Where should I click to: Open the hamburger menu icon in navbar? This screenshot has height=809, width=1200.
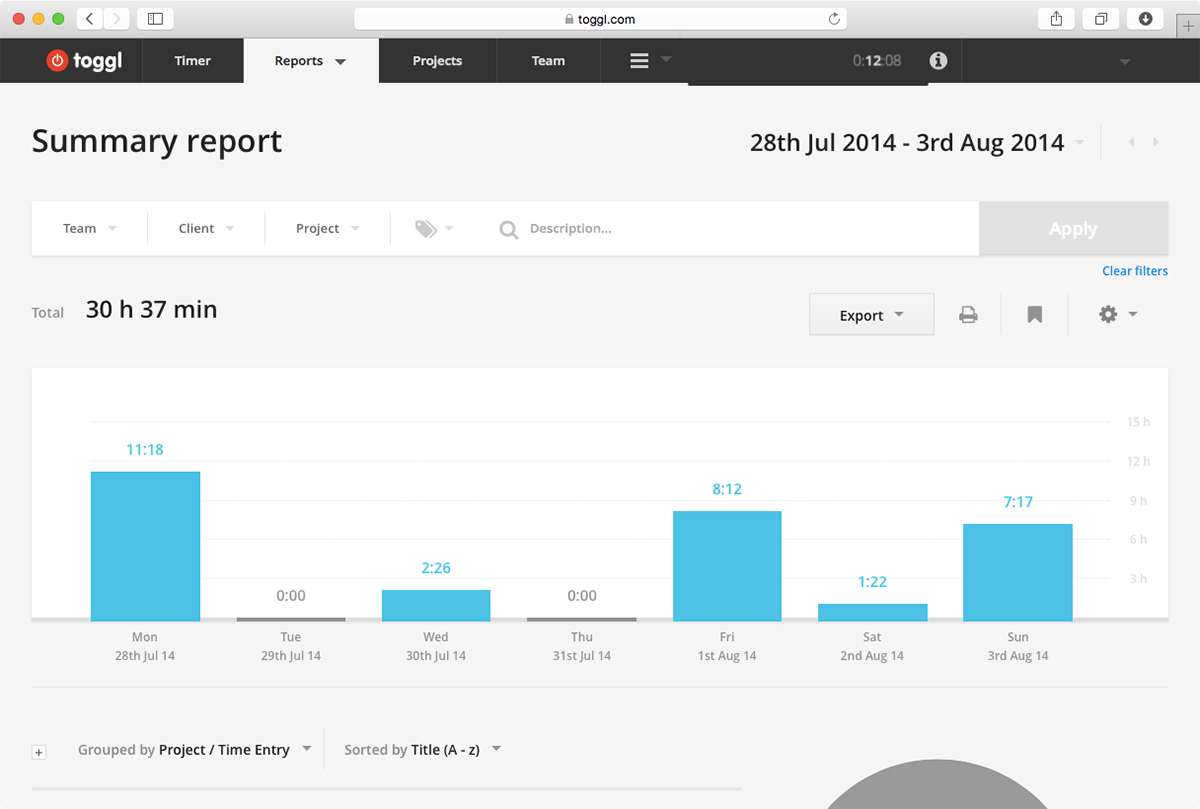[x=639, y=61]
